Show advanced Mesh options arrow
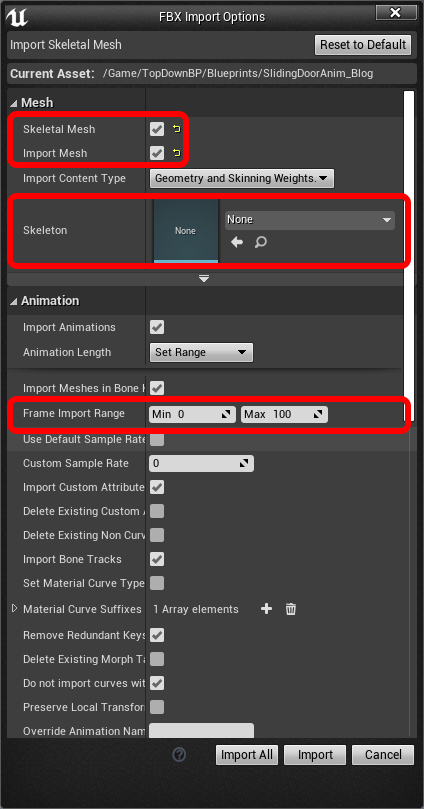The image size is (424, 809). (204, 279)
